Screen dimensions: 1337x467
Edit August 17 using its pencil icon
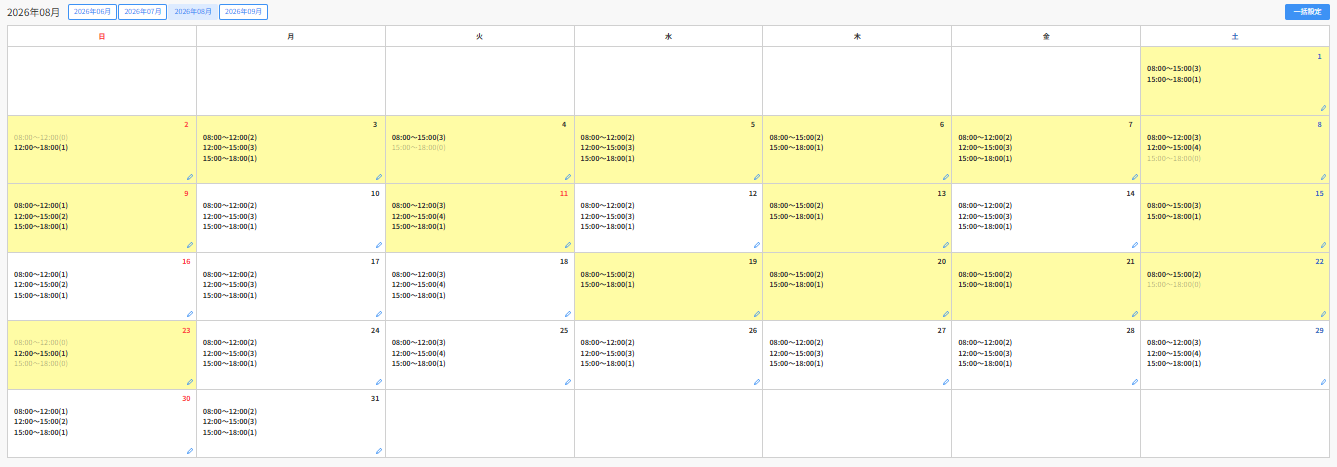pyautogui.click(x=379, y=313)
